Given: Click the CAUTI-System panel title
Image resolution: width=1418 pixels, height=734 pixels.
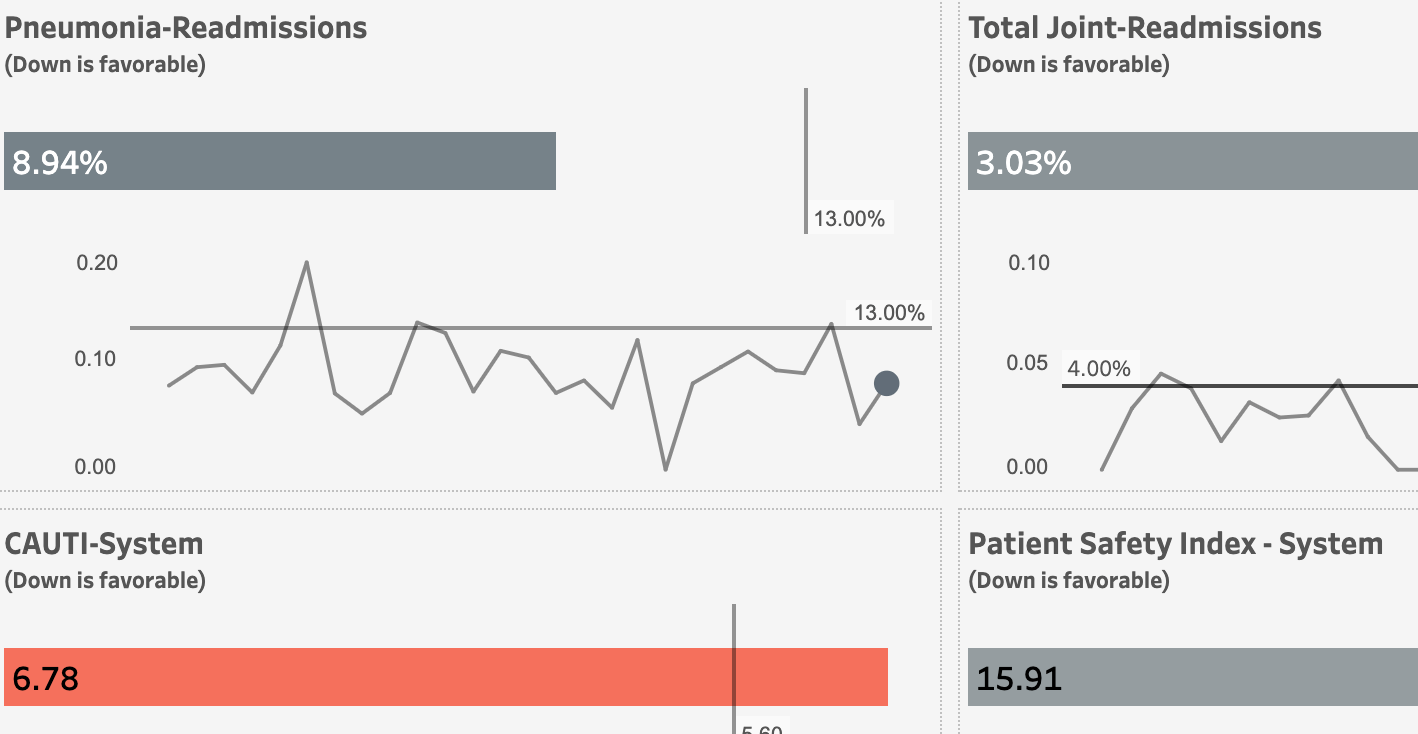Looking at the screenshot, I should pos(104,543).
